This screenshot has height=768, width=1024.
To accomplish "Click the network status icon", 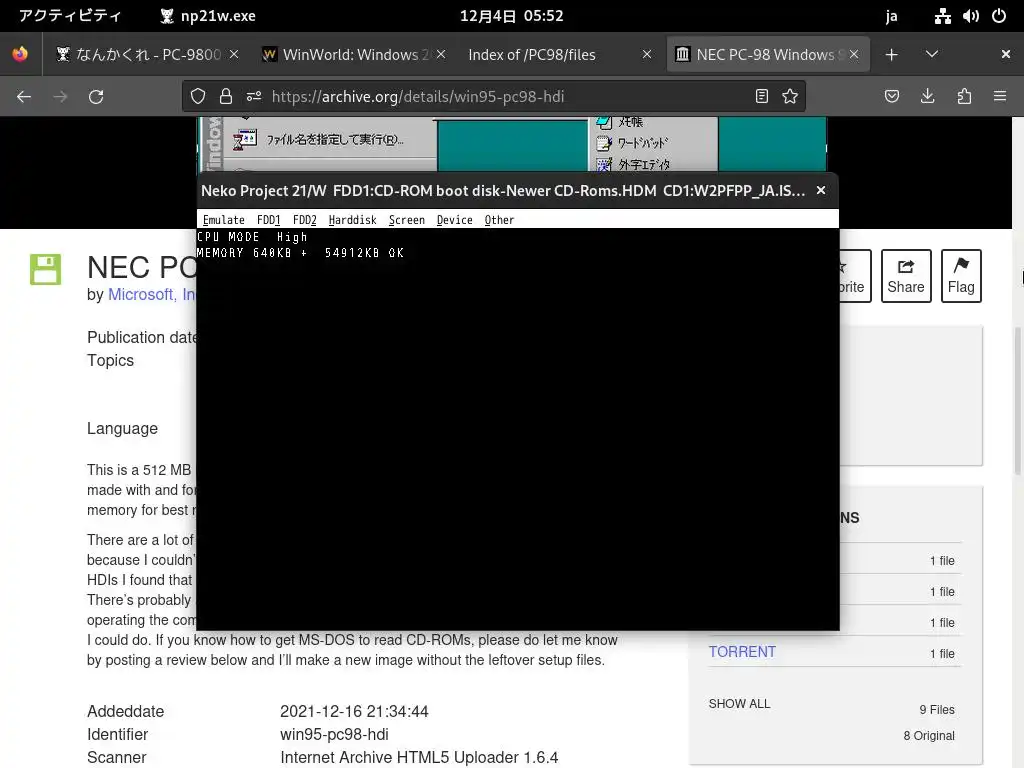I will [942, 16].
